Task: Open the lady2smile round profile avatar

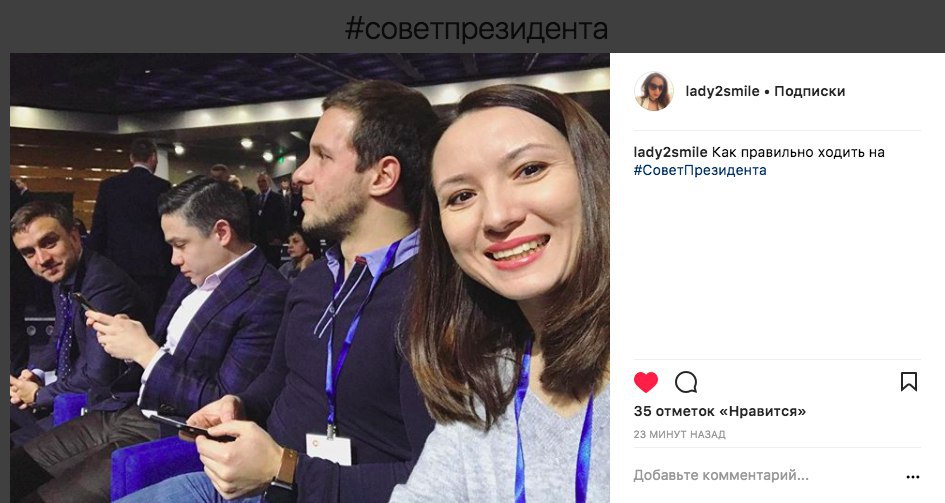Action: click(653, 92)
